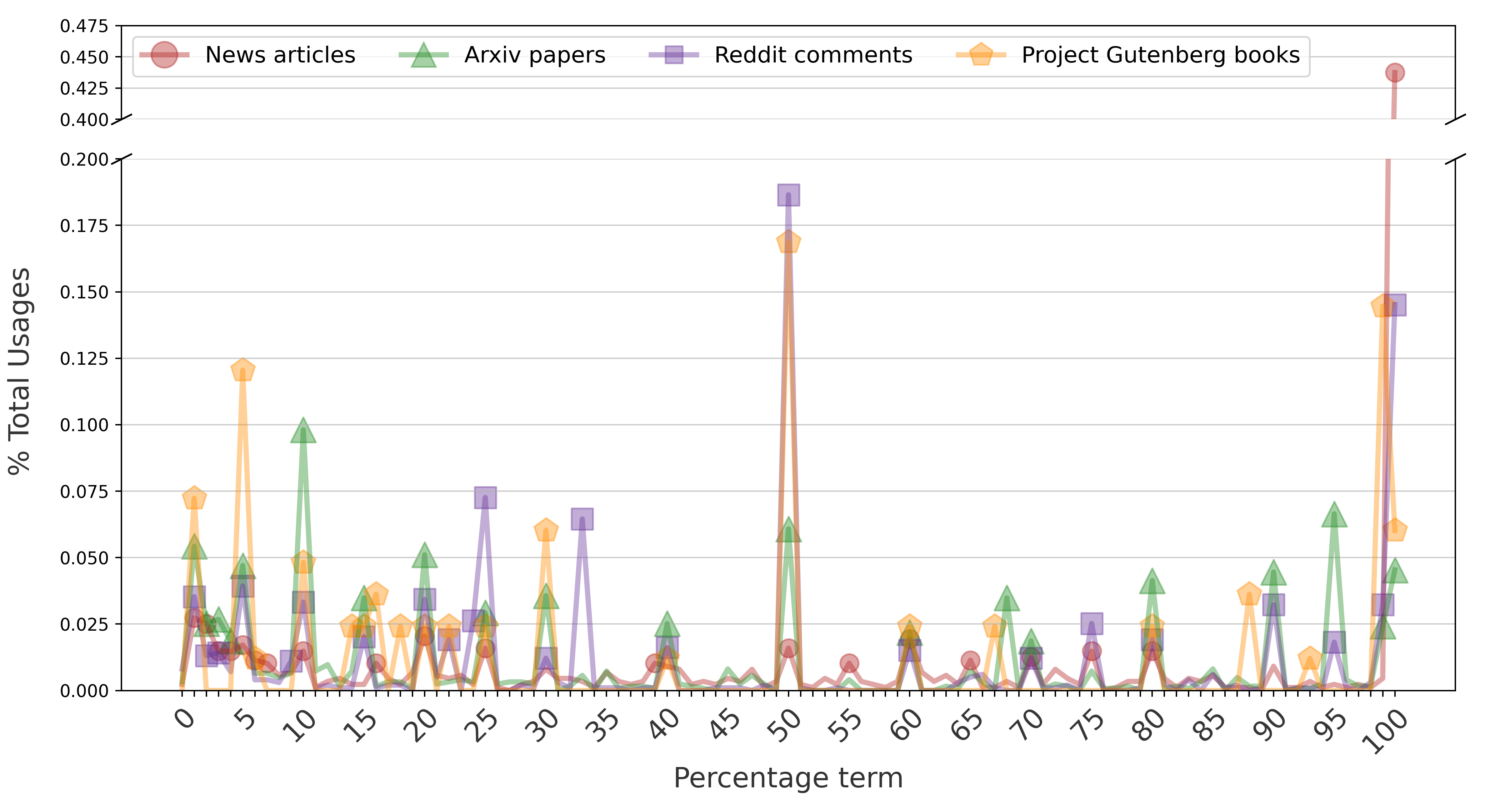Click the "News articles" legend label
Image resolution: width=1500 pixels, height=812 pixels.
(x=280, y=55)
